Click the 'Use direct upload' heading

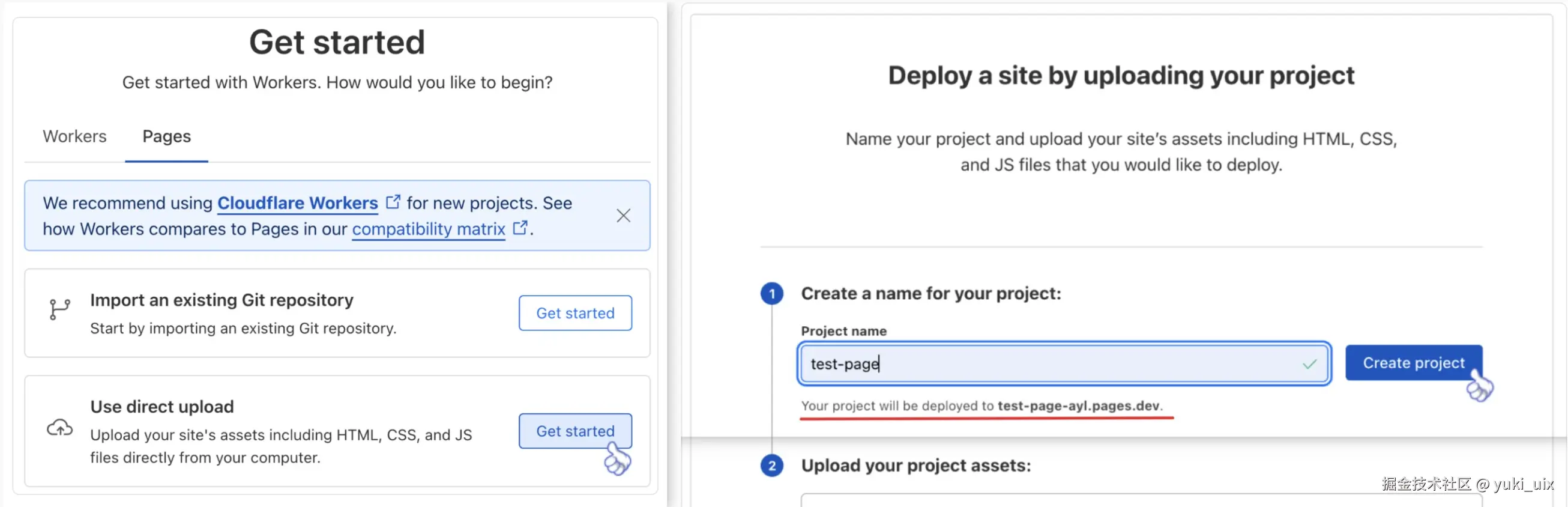tap(162, 407)
